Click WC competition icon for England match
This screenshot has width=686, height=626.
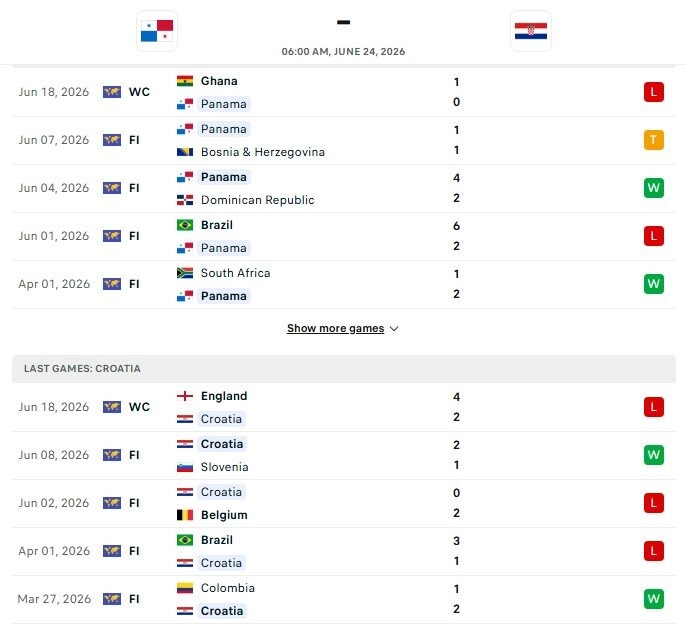(x=112, y=407)
